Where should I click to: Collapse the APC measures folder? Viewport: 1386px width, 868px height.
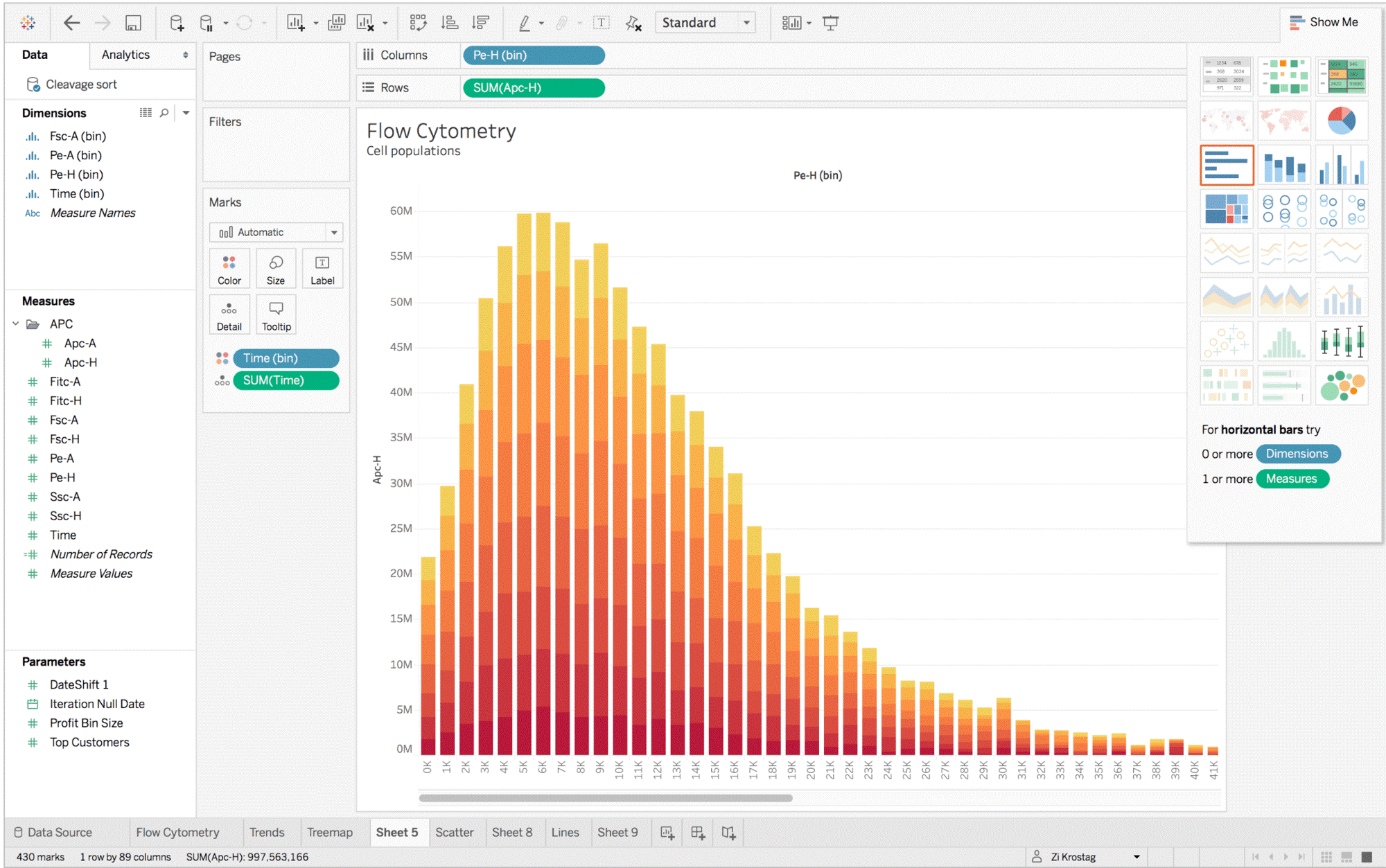[x=16, y=324]
